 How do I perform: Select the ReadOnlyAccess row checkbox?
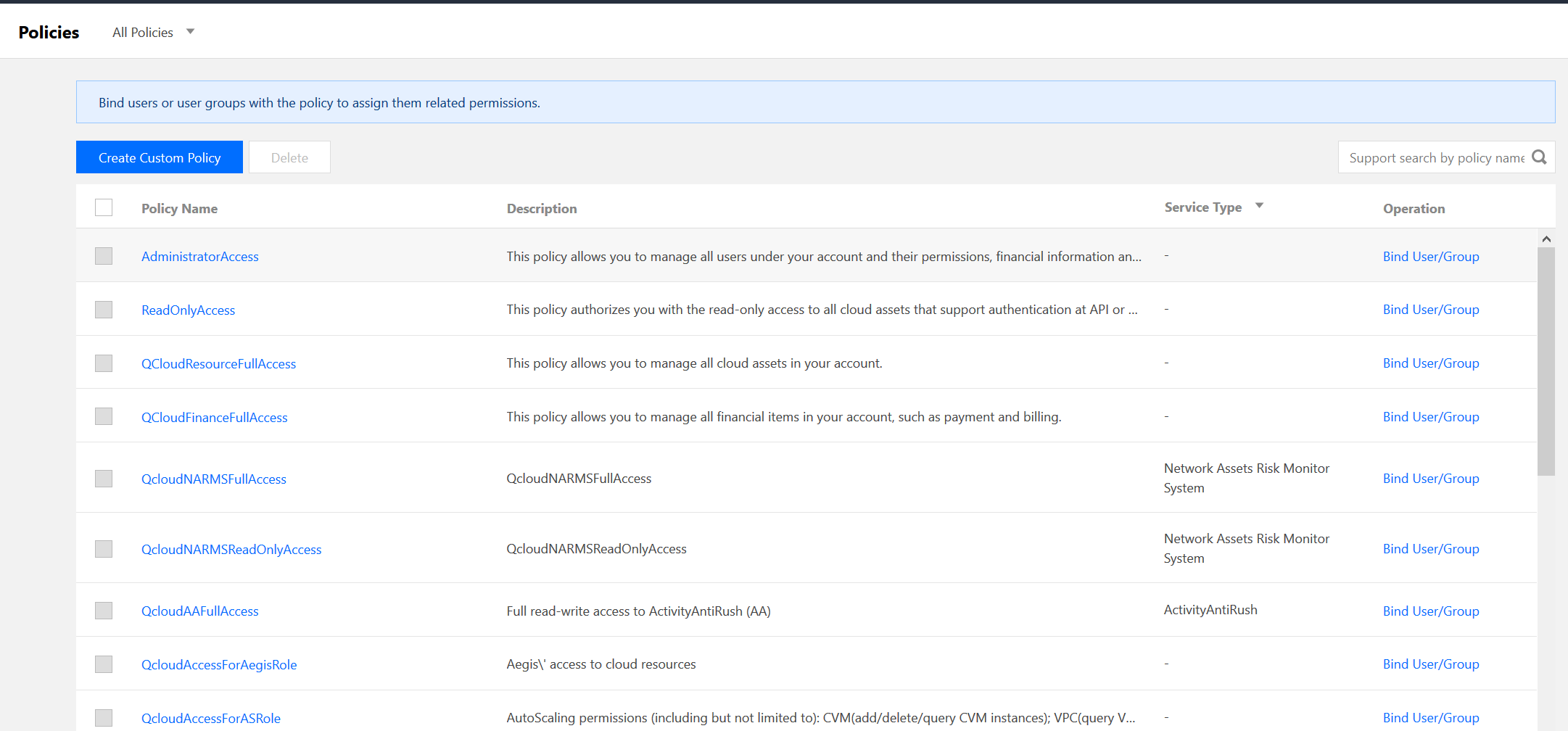(104, 310)
